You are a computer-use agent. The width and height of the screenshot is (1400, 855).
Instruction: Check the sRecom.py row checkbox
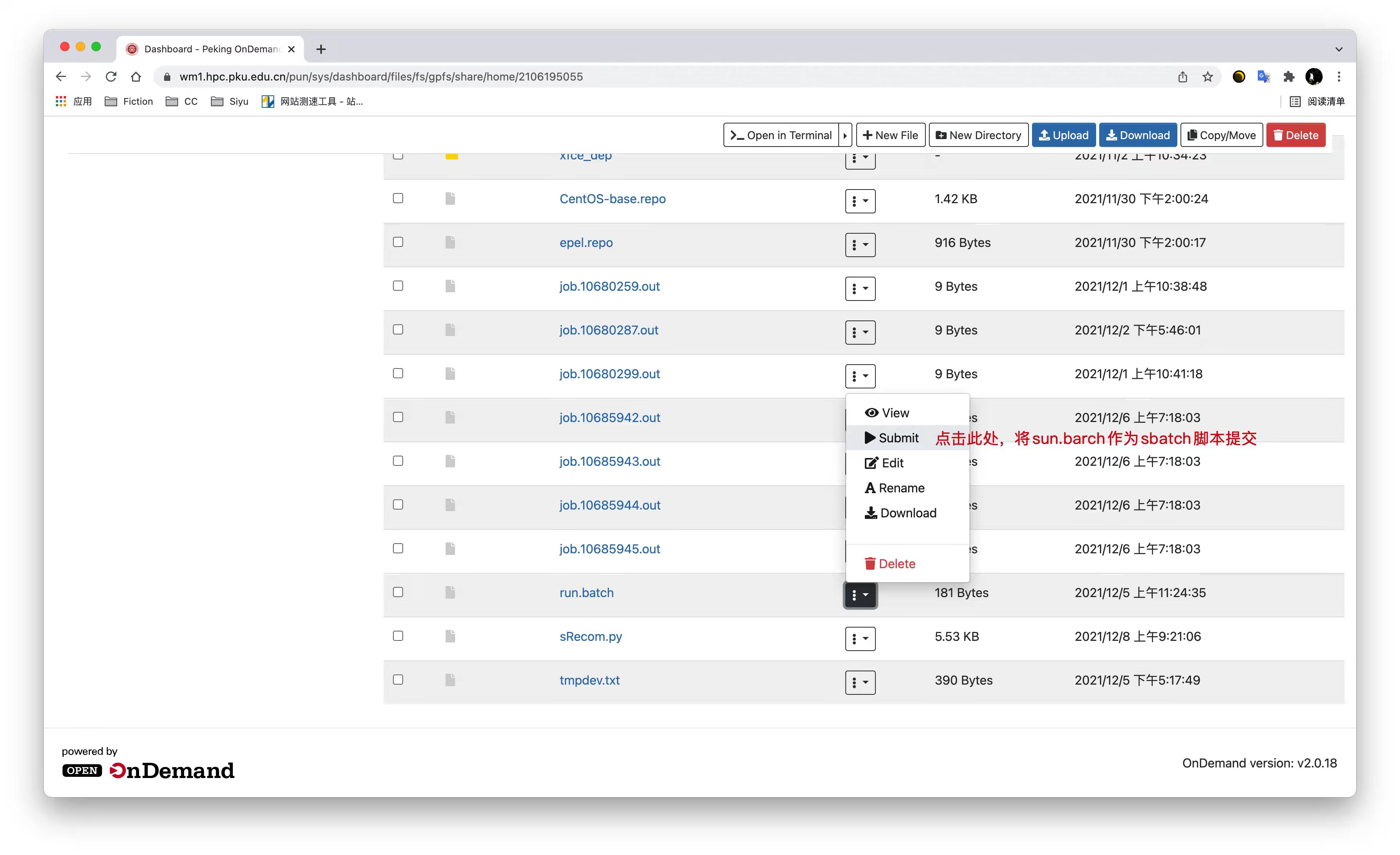[398, 636]
